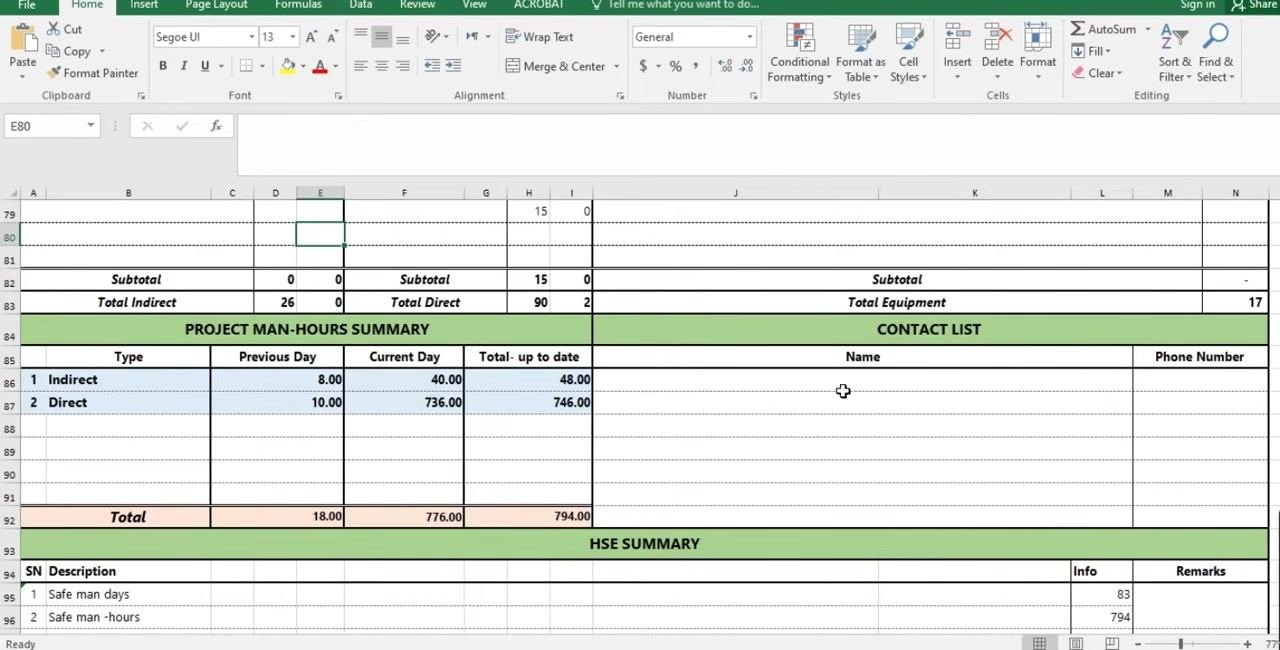The height and width of the screenshot is (650, 1280).
Task: Decrease indent
Action: click(432, 66)
